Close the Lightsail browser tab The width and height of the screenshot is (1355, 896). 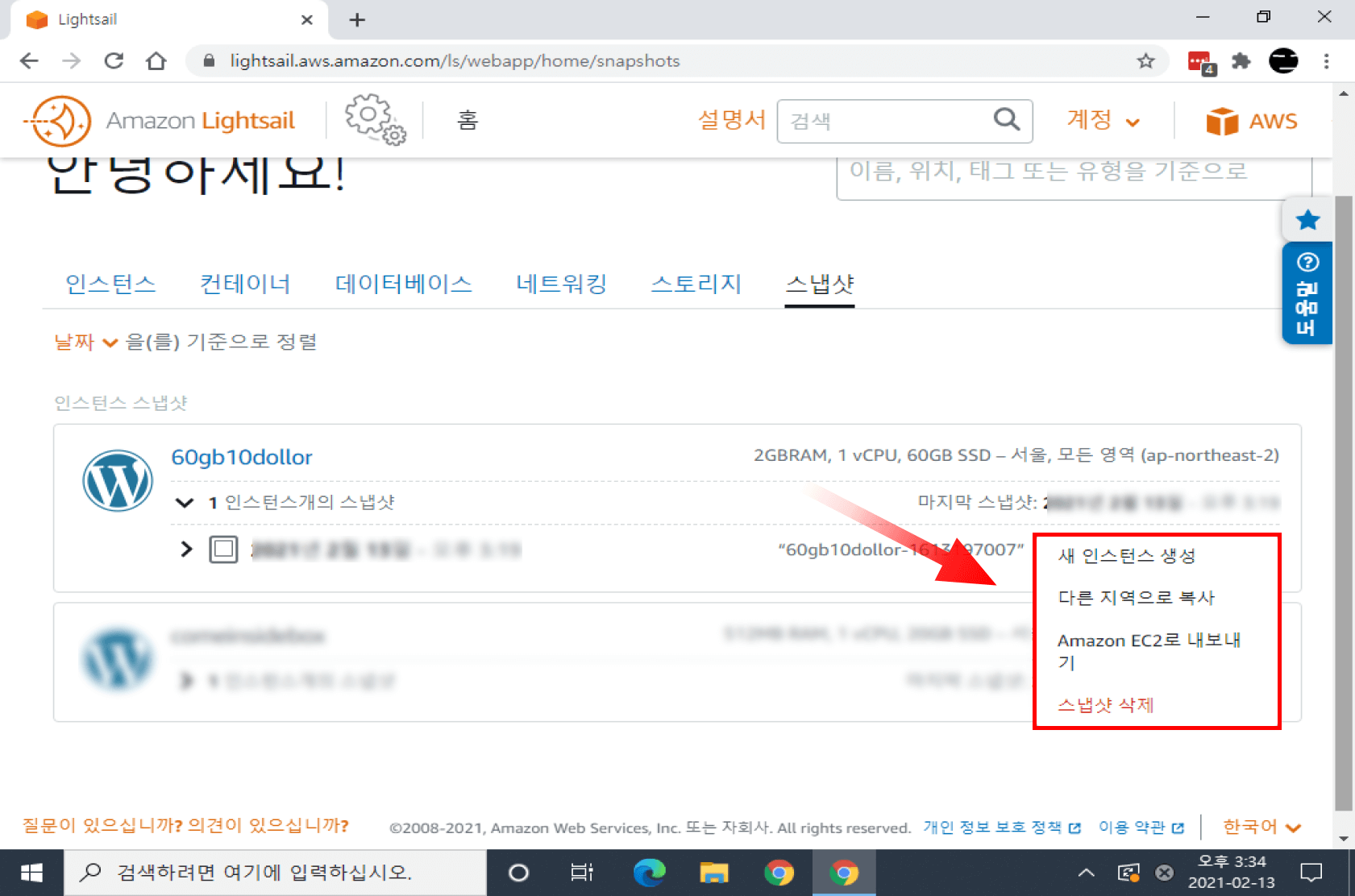[307, 20]
